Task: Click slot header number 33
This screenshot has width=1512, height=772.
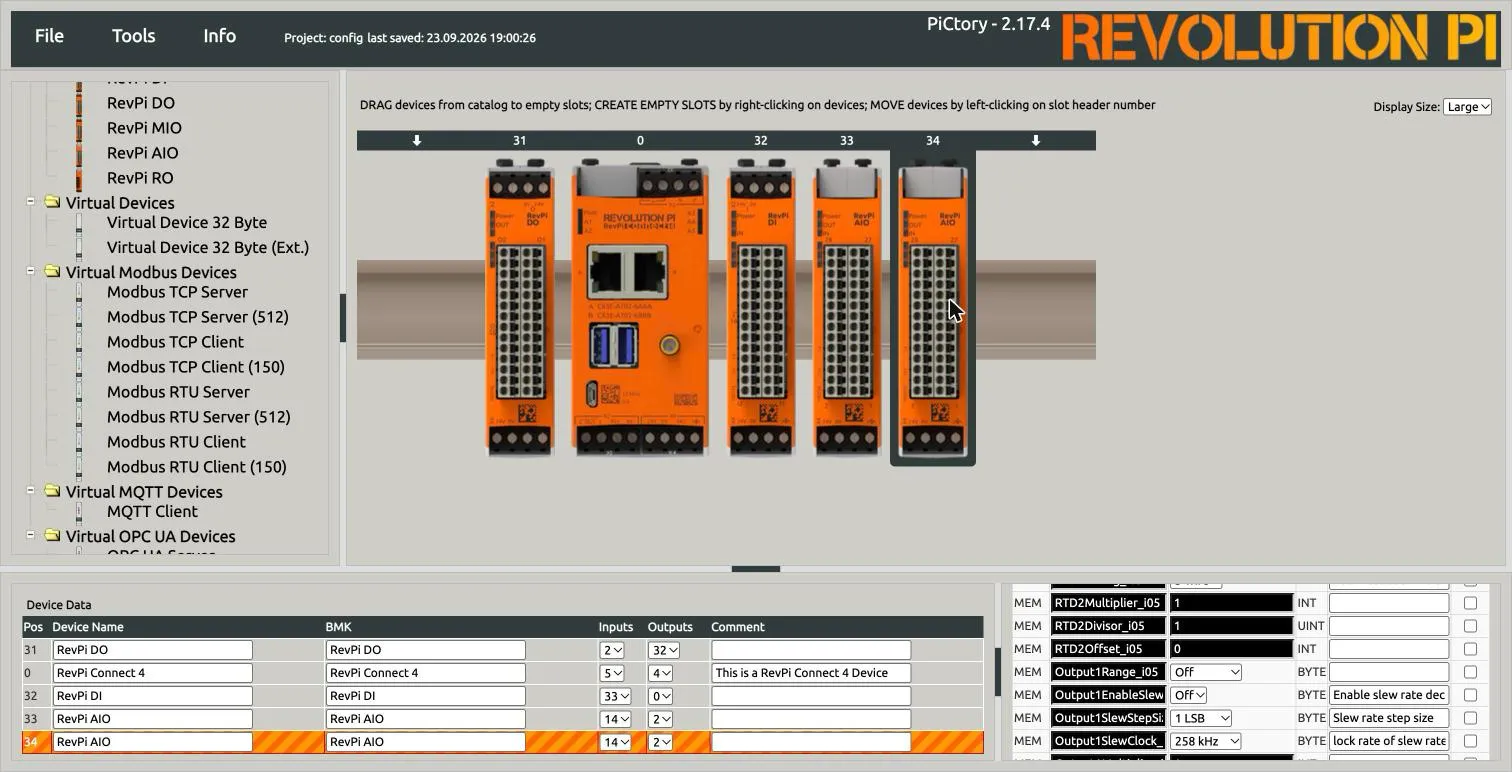Action: pos(847,141)
